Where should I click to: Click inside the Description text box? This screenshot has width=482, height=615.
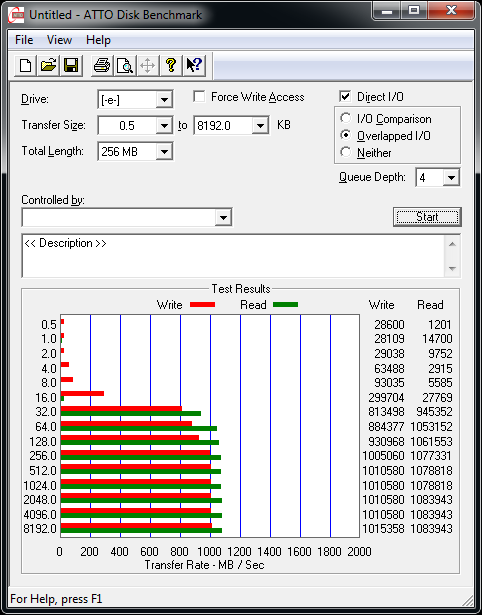click(233, 255)
